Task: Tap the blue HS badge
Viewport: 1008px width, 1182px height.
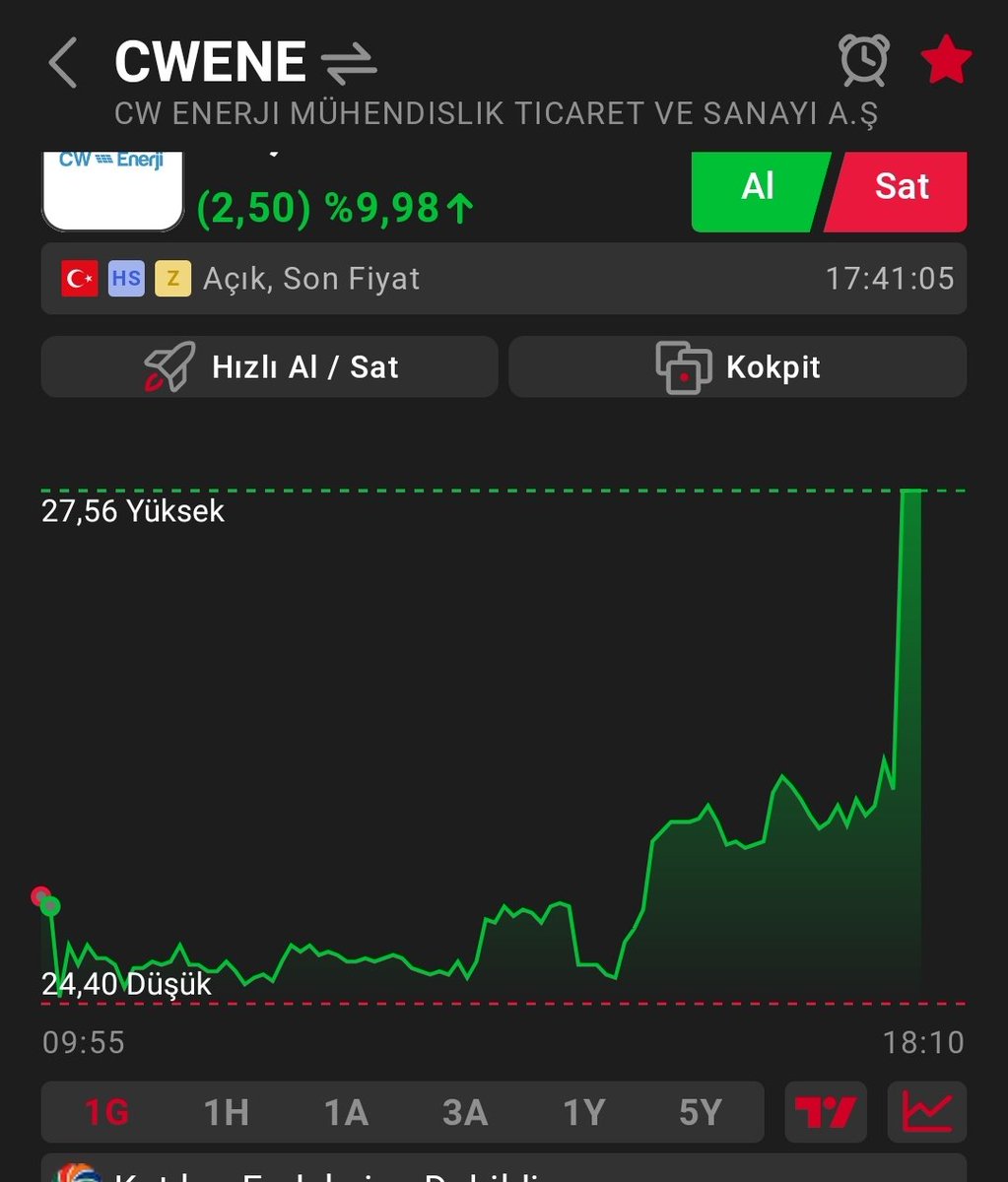Action: point(126,279)
